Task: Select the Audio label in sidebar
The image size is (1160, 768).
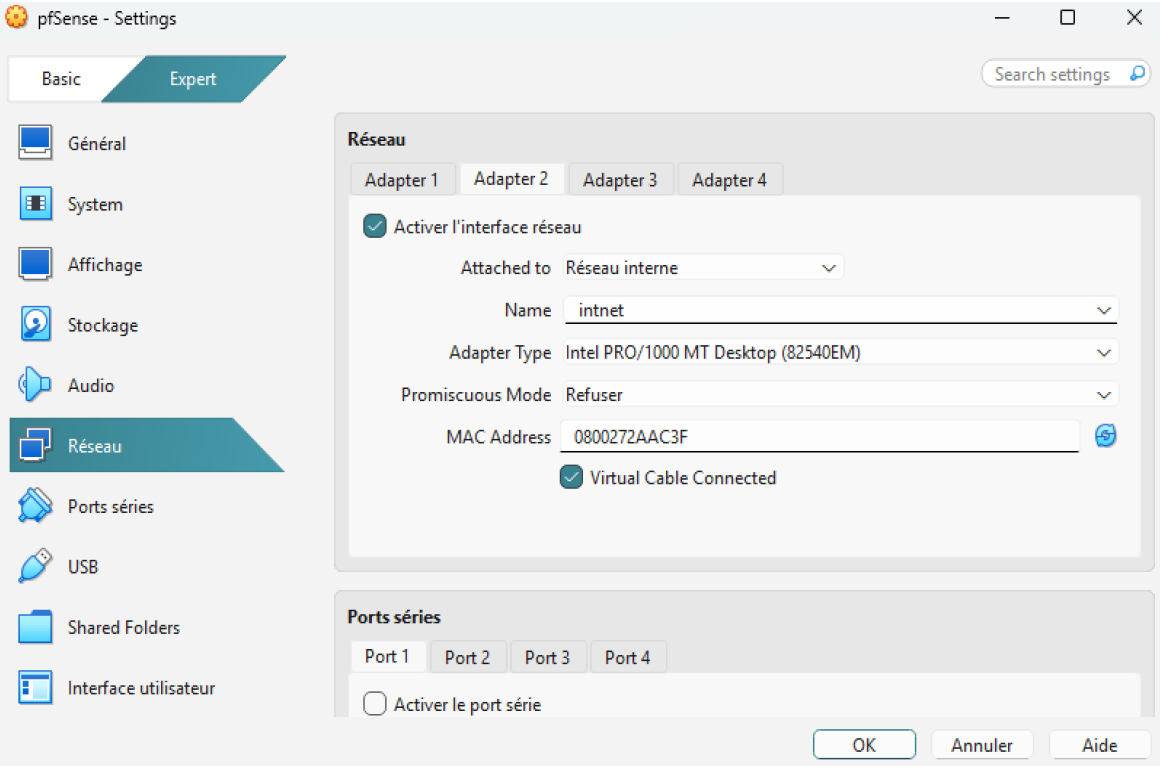Action: [91, 385]
